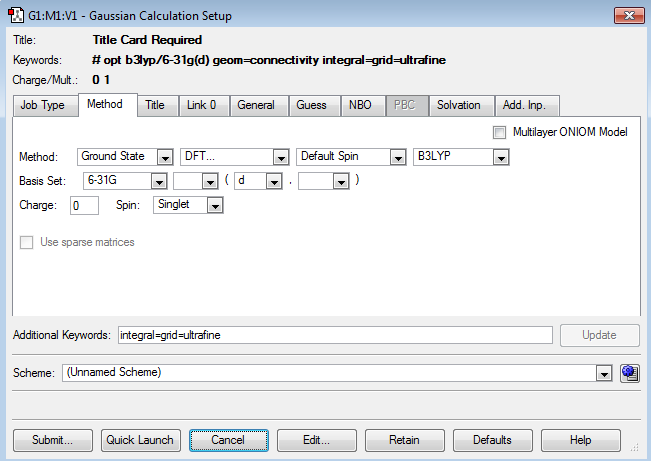Click the scheme manager icon beside Scheme

[x=629, y=373]
